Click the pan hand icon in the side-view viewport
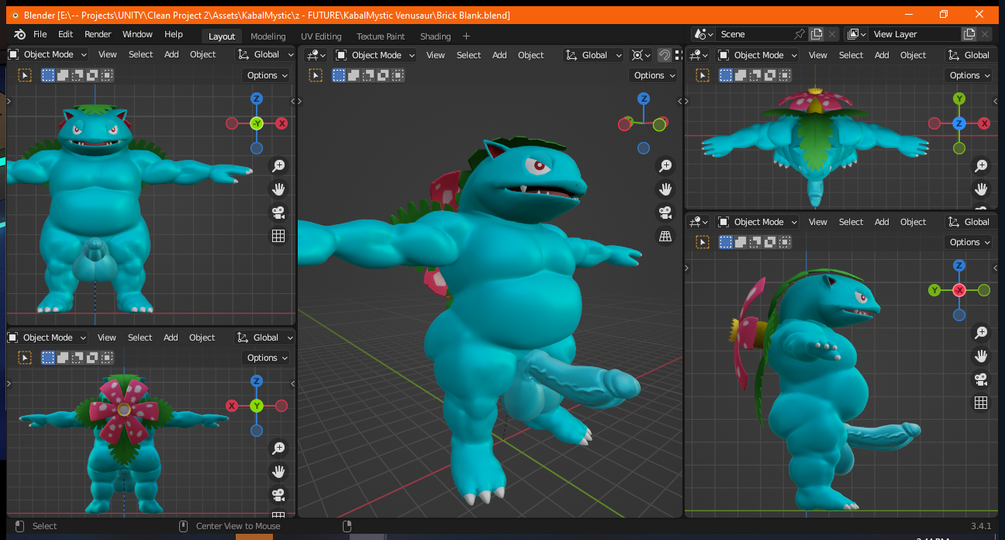Screen dimensions: 1005x540 click(981, 356)
